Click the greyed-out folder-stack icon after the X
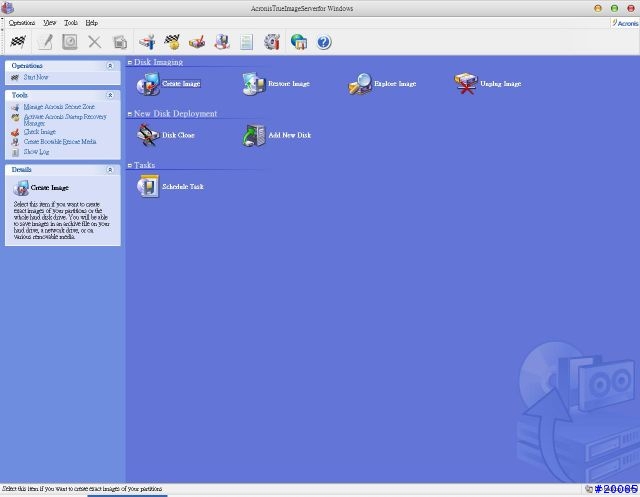Image resolution: width=640 pixels, height=497 pixels. pos(120,42)
